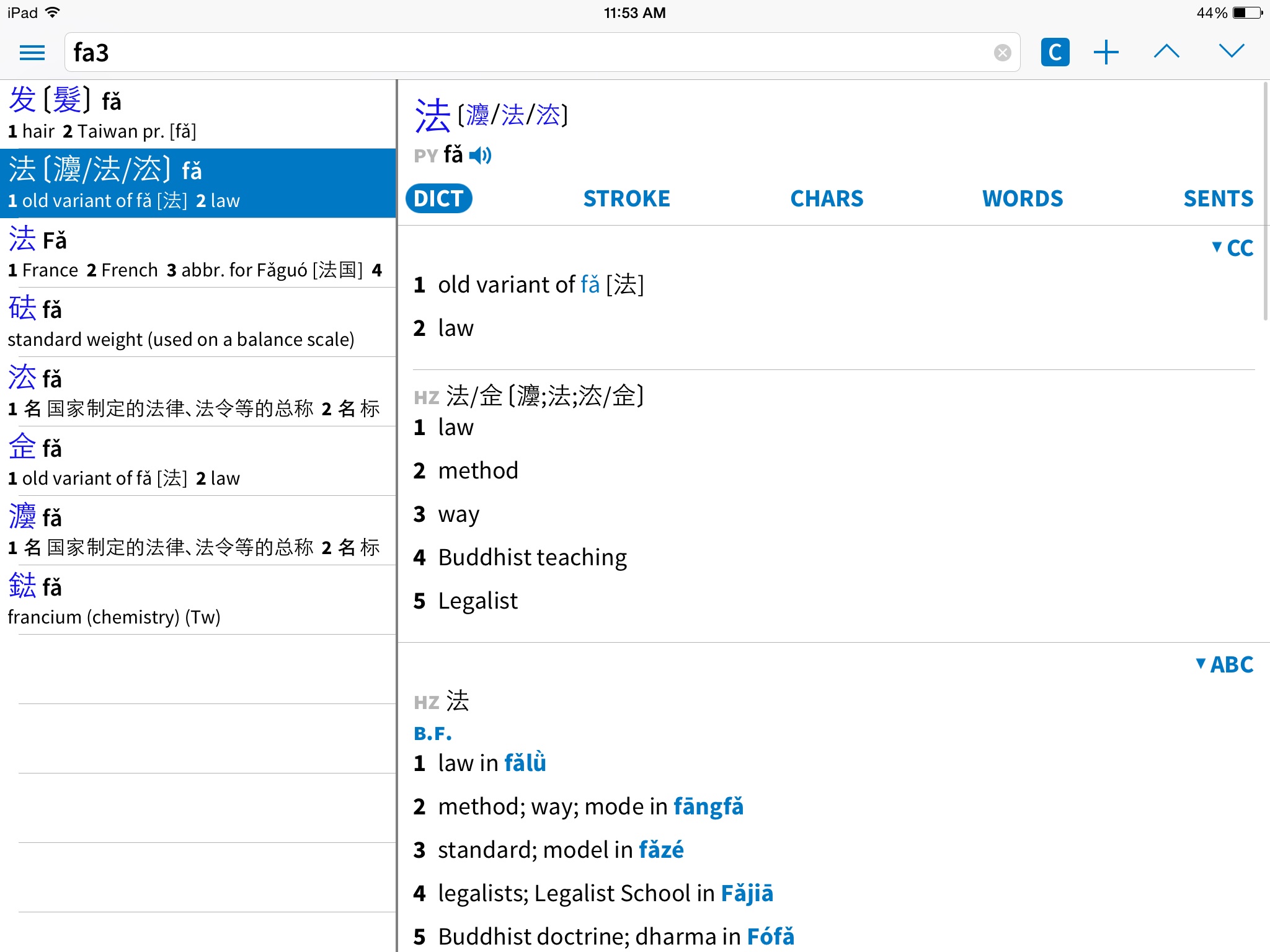Image resolution: width=1270 pixels, height=952 pixels.
Task: Select the 发 hair entry in results
Action: 197,114
